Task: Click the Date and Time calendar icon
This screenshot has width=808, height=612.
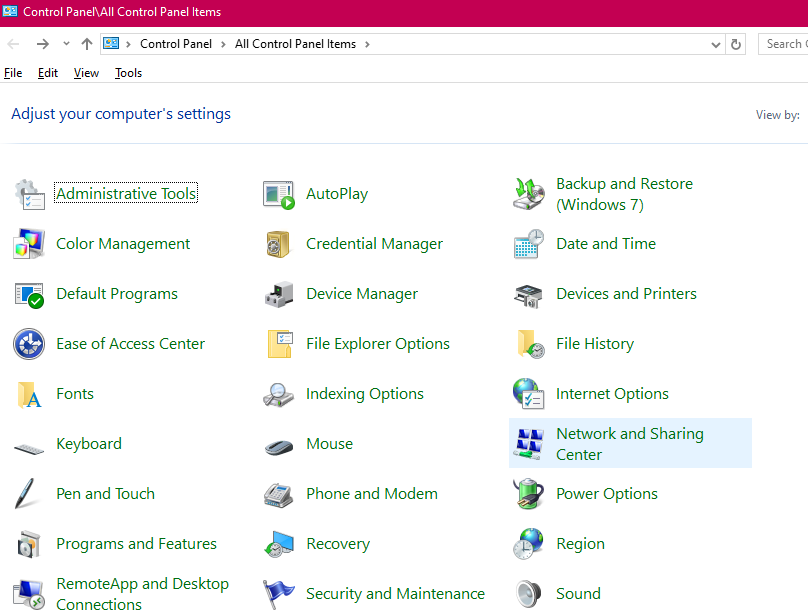Action: [x=529, y=244]
